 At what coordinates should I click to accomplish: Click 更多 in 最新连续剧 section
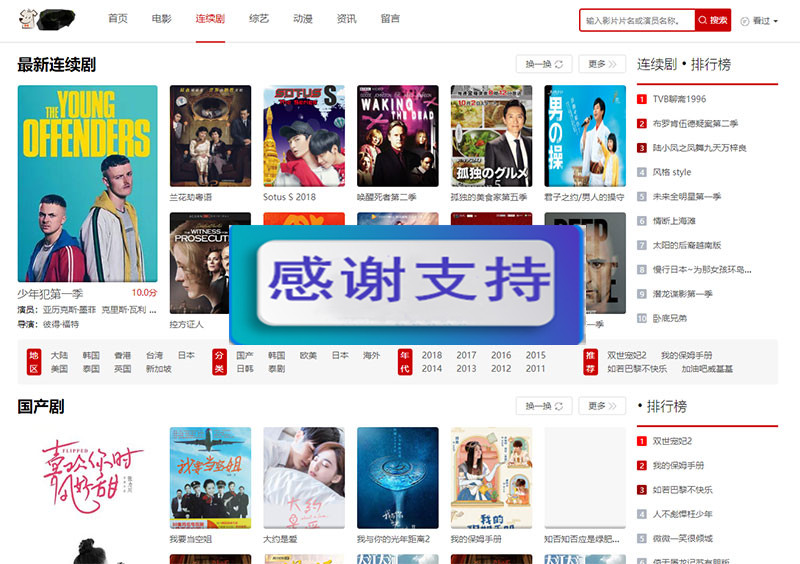(602, 64)
